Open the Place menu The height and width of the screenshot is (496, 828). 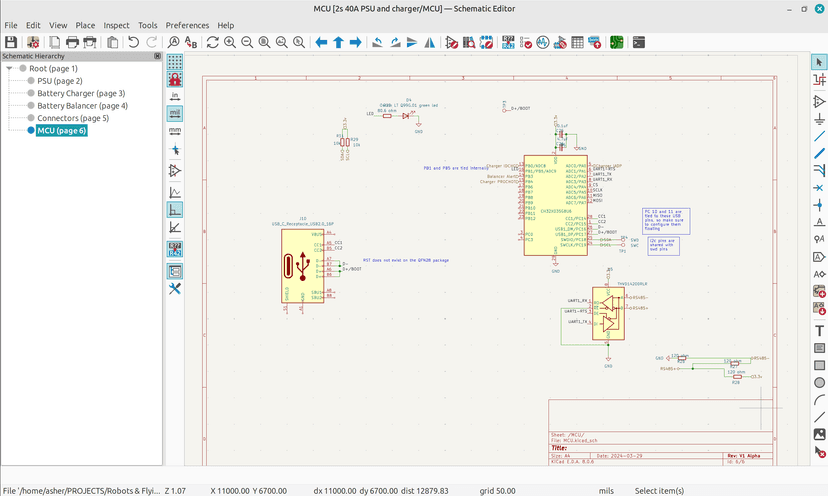[x=86, y=25]
